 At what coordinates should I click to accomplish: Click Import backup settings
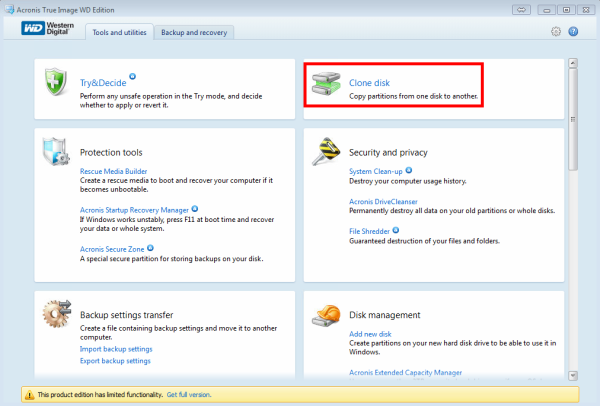coord(116,349)
